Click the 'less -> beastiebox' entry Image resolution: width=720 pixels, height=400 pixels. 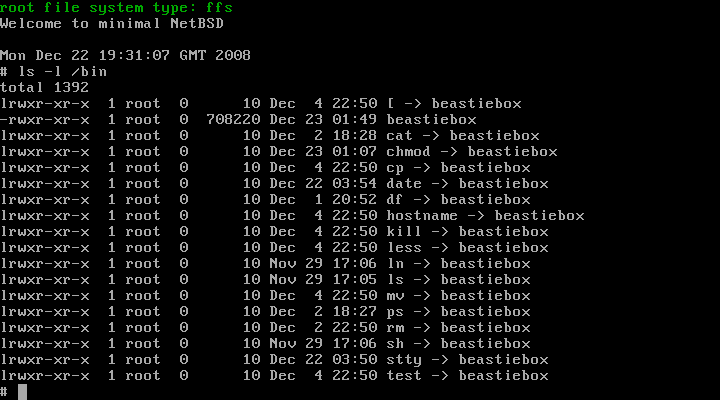point(467,248)
